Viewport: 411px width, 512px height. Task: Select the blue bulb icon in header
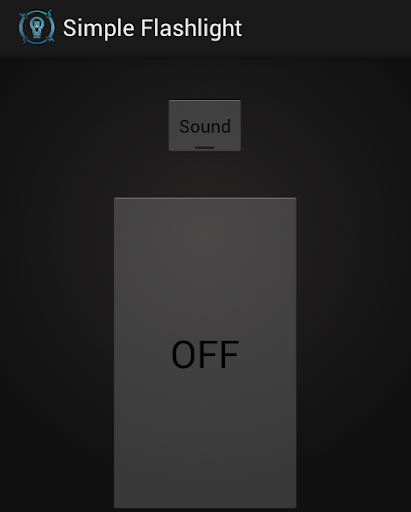[x=37, y=27]
